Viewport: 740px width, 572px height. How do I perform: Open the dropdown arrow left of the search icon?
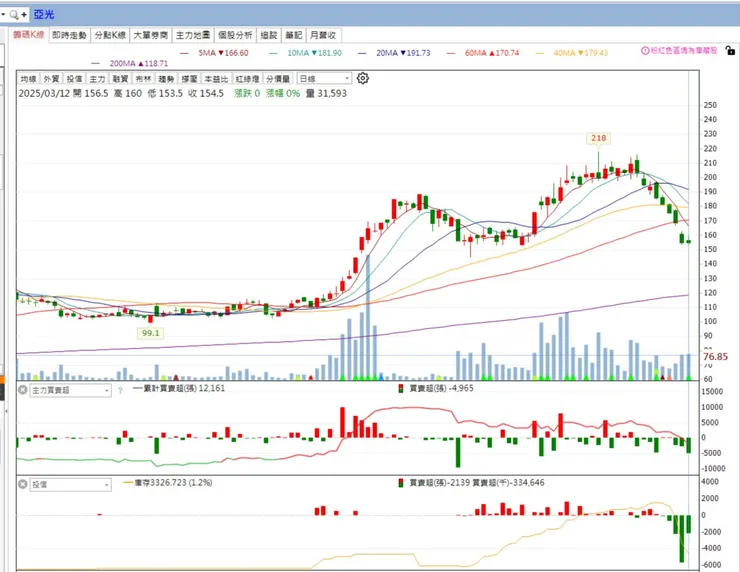3,15
